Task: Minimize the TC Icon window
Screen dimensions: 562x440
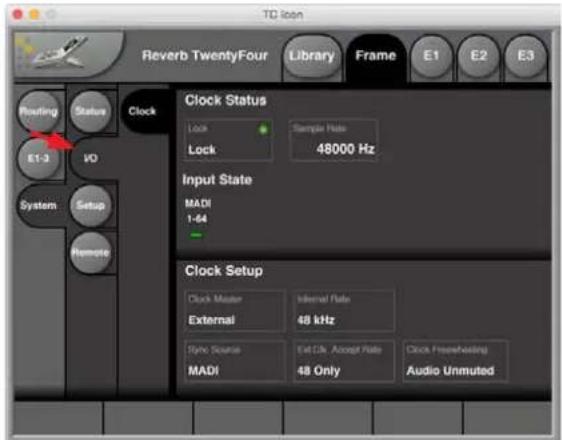Action: 34,14
